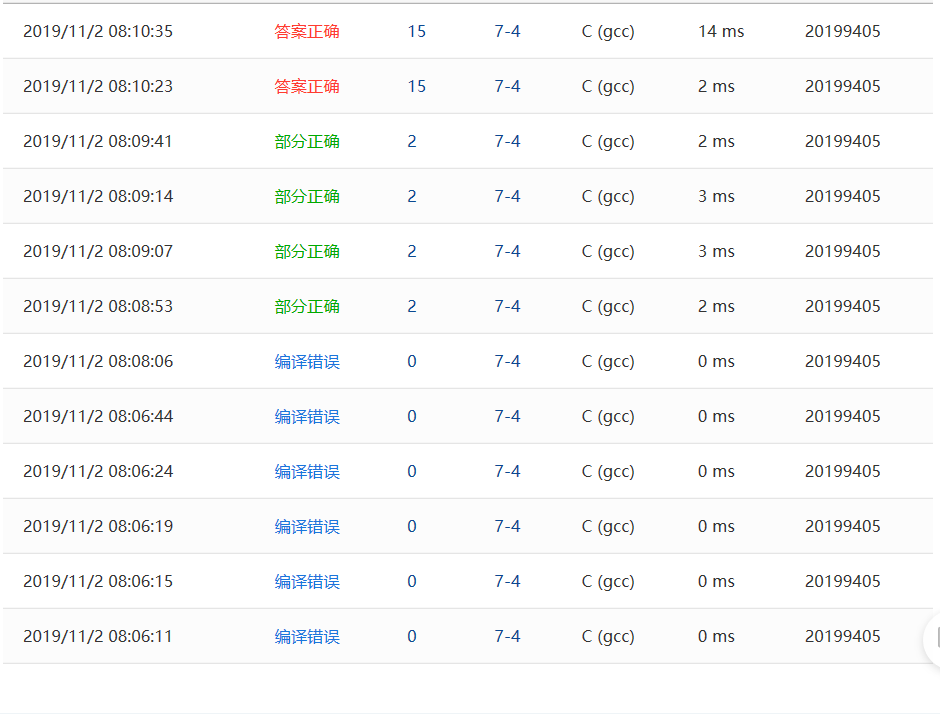This screenshot has height=714, width=940.
Task: Open problem 7-4 in the 08:06:19 row
Action: click(507, 526)
